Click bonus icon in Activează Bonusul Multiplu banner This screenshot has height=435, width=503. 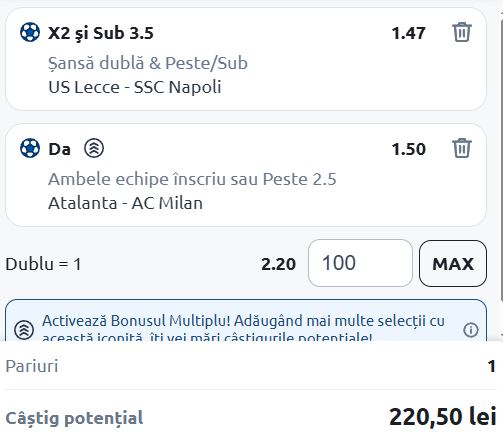(24, 330)
